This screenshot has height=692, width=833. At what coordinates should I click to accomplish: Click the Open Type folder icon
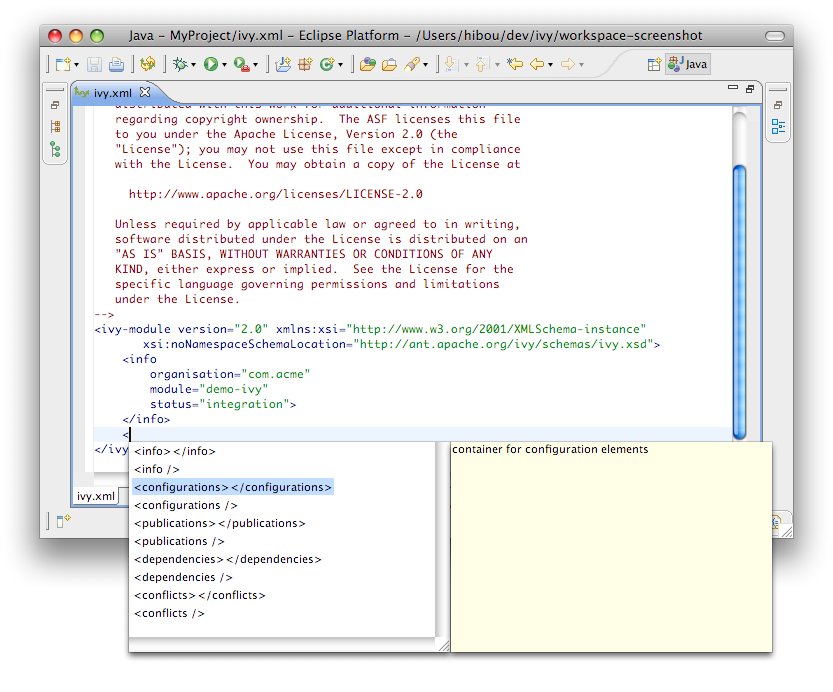pyautogui.click(x=366, y=65)
